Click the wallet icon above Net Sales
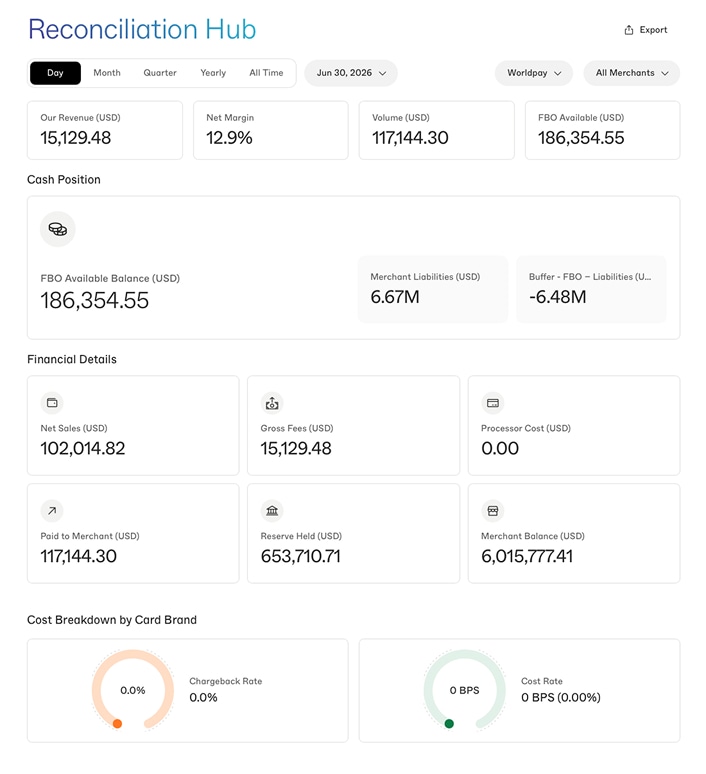Screen dimensions: 706x774 [x=52, y=403]
